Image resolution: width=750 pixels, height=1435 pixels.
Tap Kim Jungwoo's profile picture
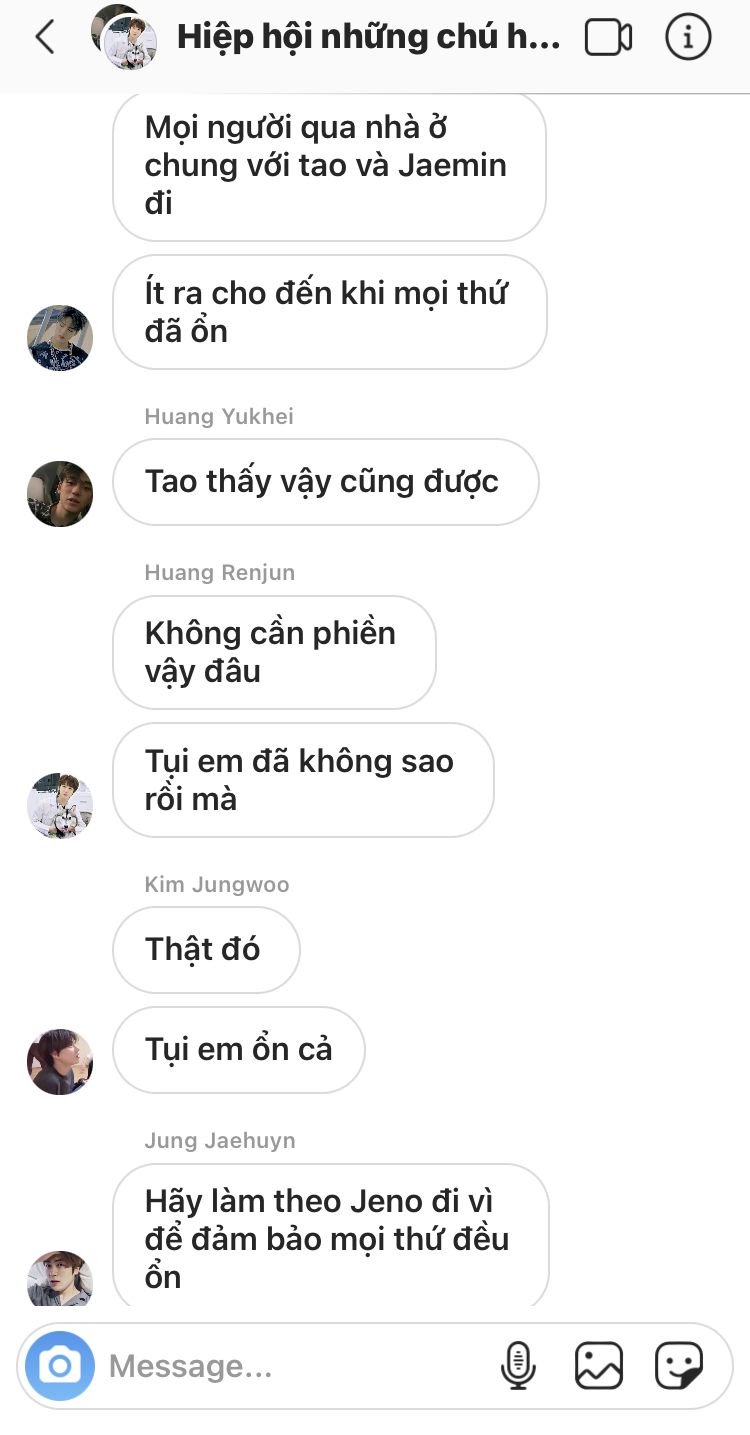coord(60,1062)
